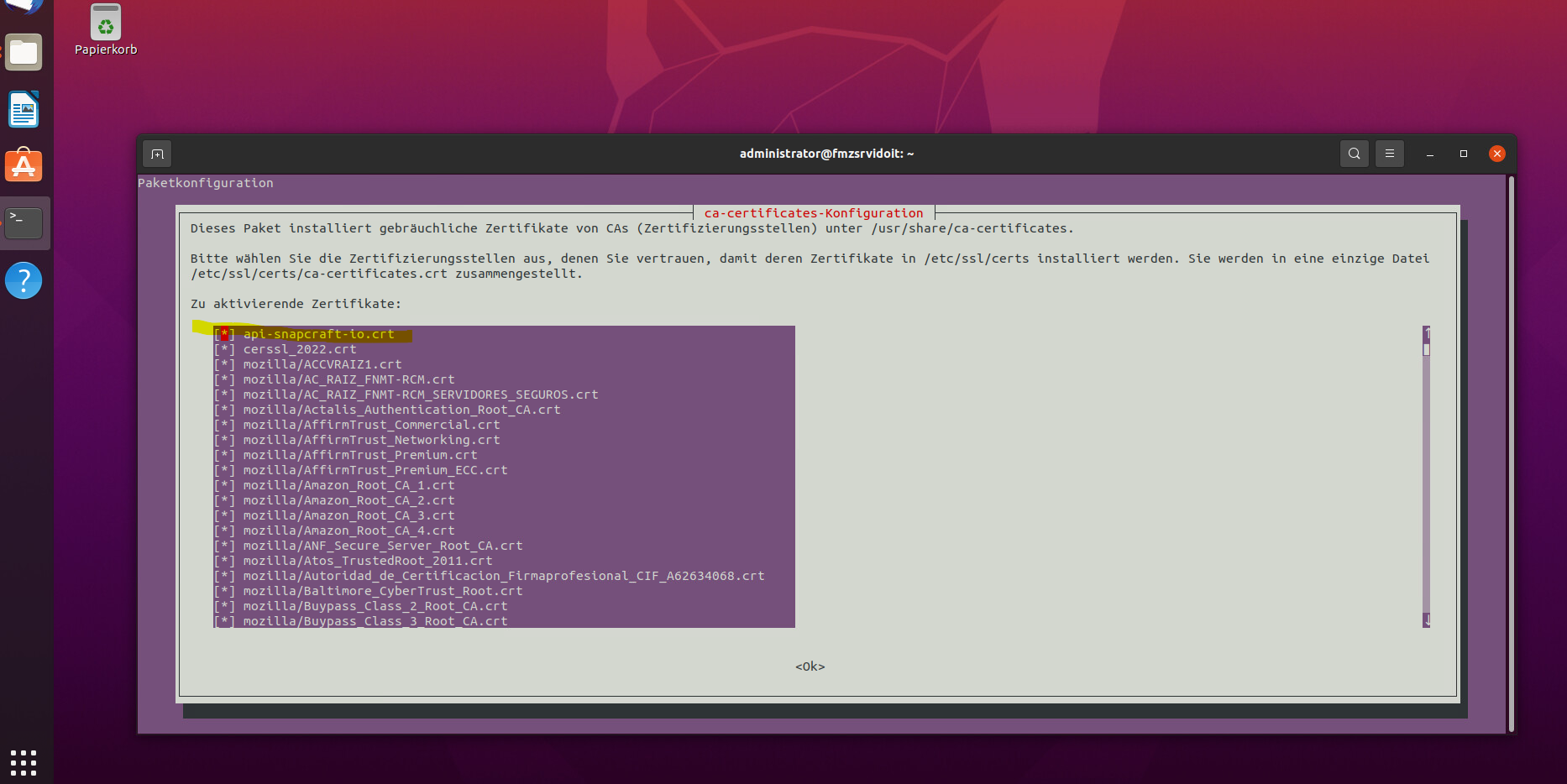Toggle the cerssl_2022.crt checkbox

224,349
